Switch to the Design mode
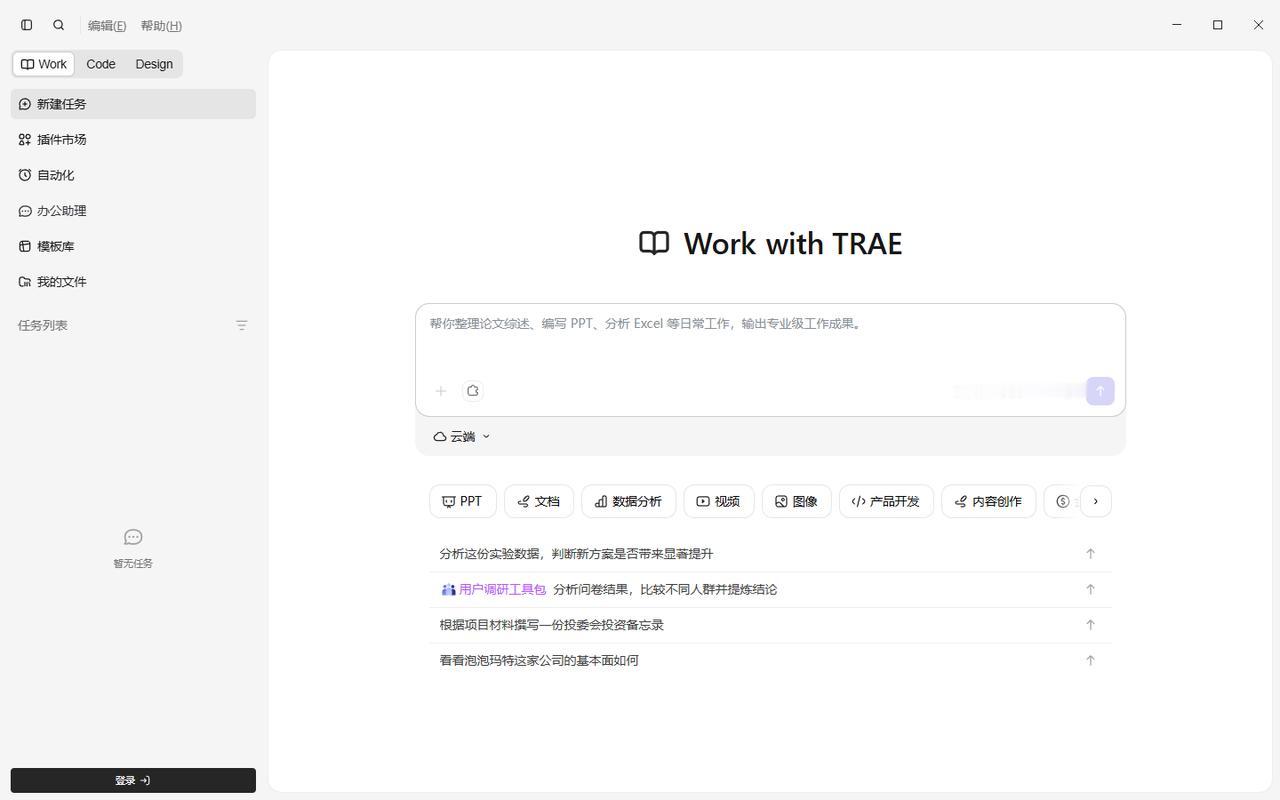Screen dimensions: 1280x800 154,64
